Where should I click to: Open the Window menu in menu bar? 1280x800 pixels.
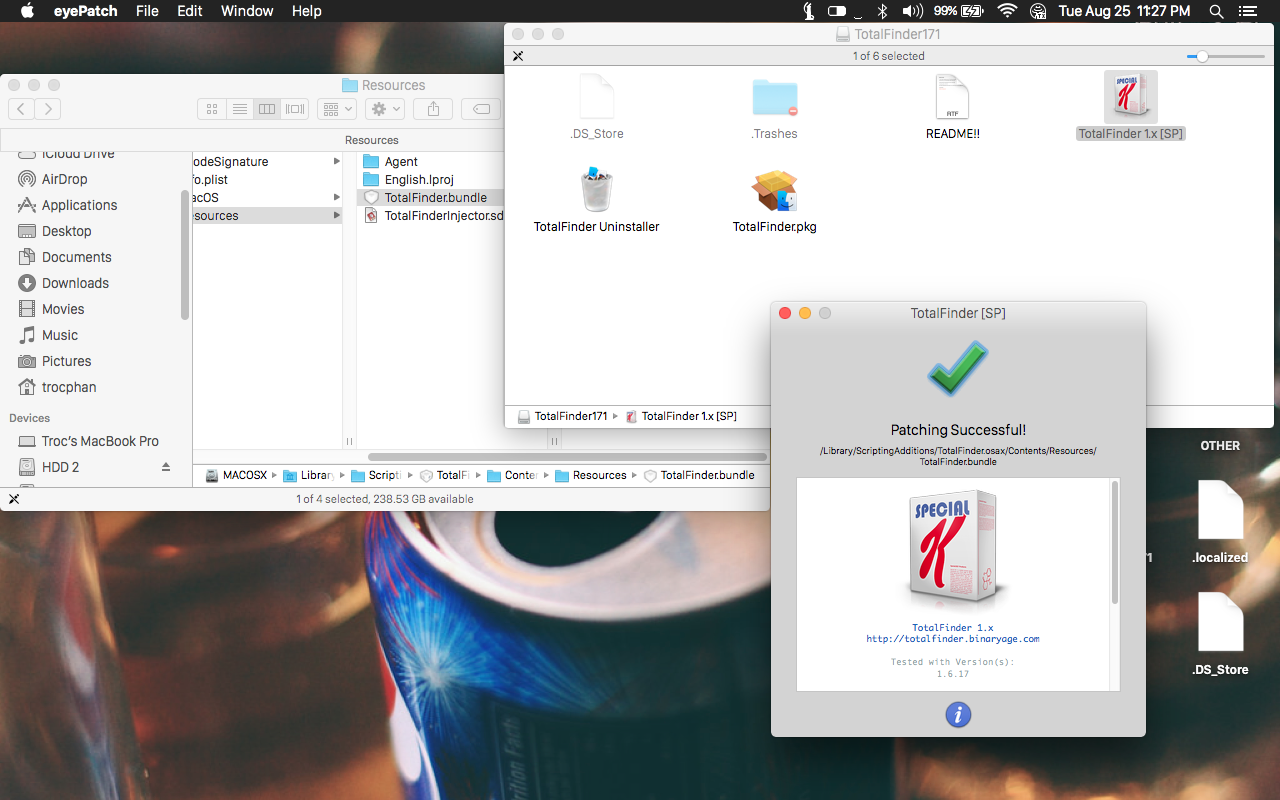pos(247,11)
